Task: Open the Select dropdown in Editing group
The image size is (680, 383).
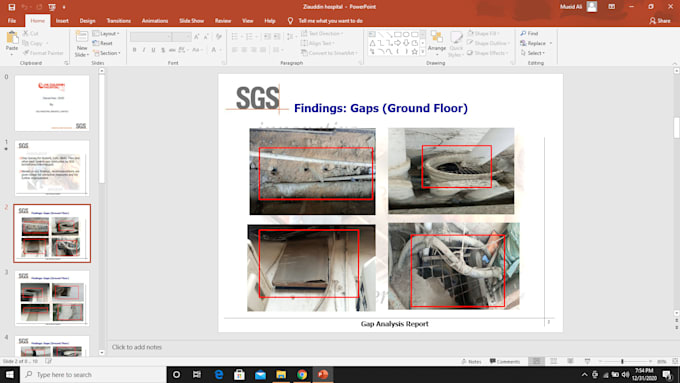Action: point(533,53)
